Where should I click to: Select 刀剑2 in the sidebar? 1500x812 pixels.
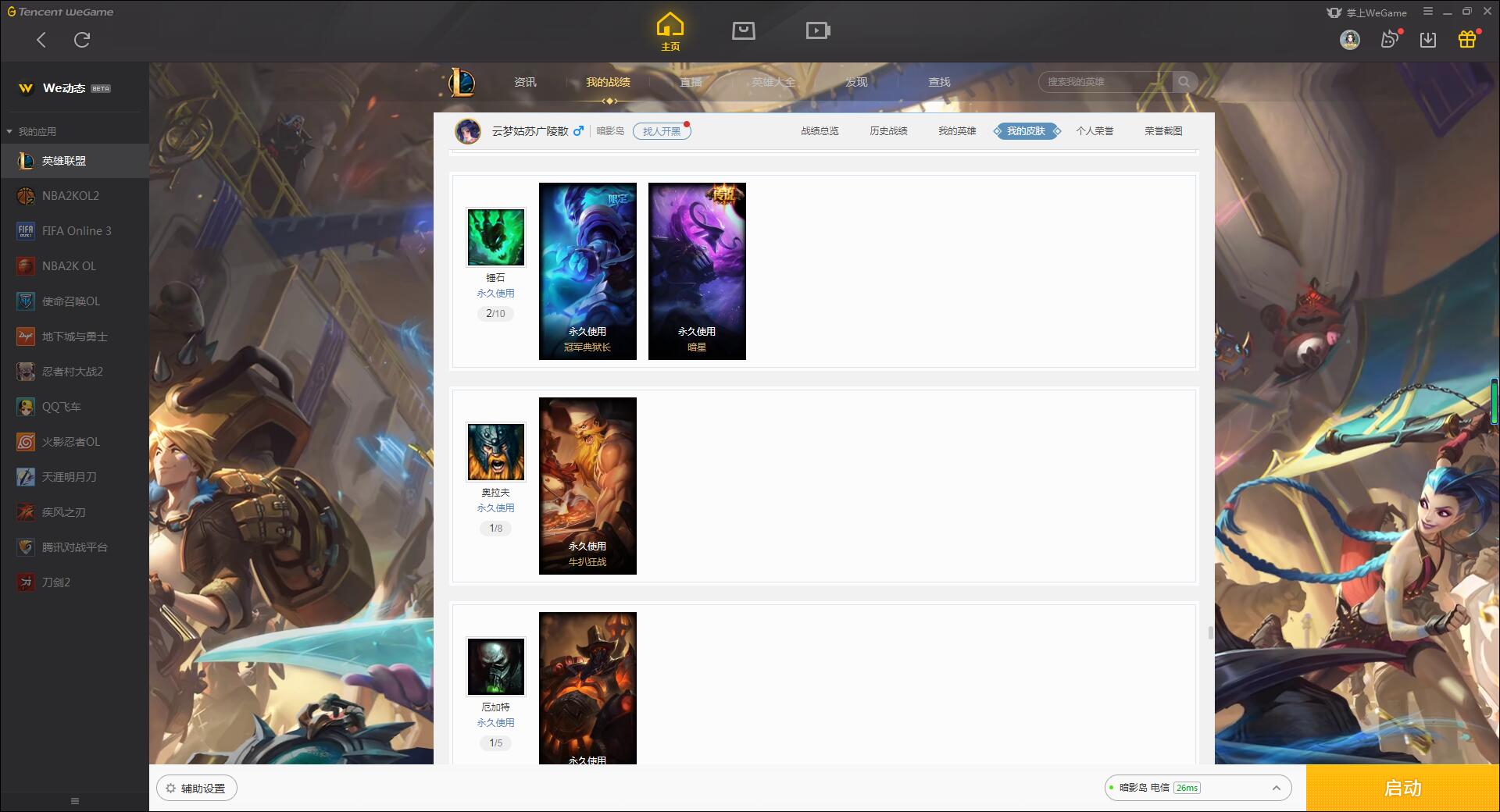[74, 582]
